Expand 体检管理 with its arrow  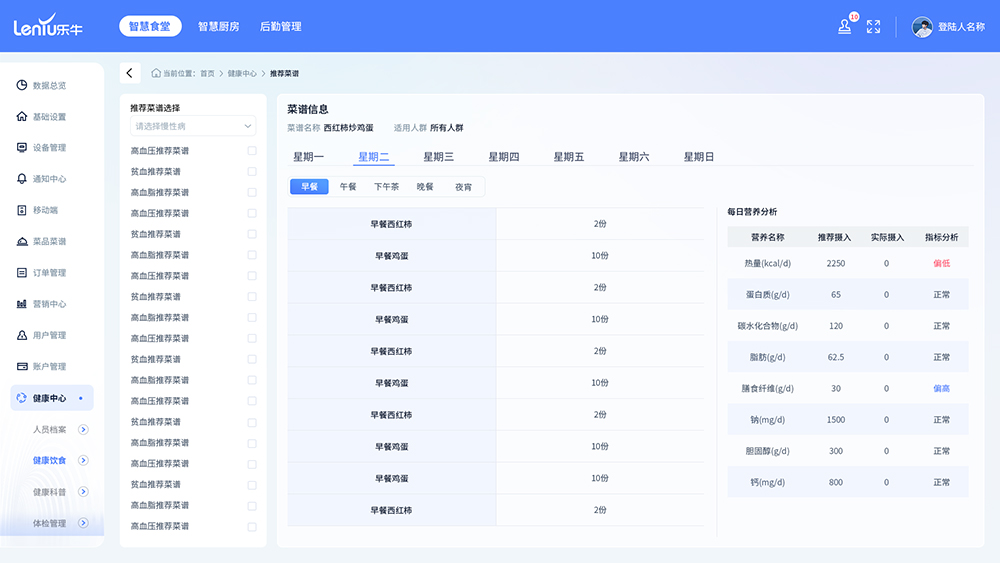click(x=83, y=523)
